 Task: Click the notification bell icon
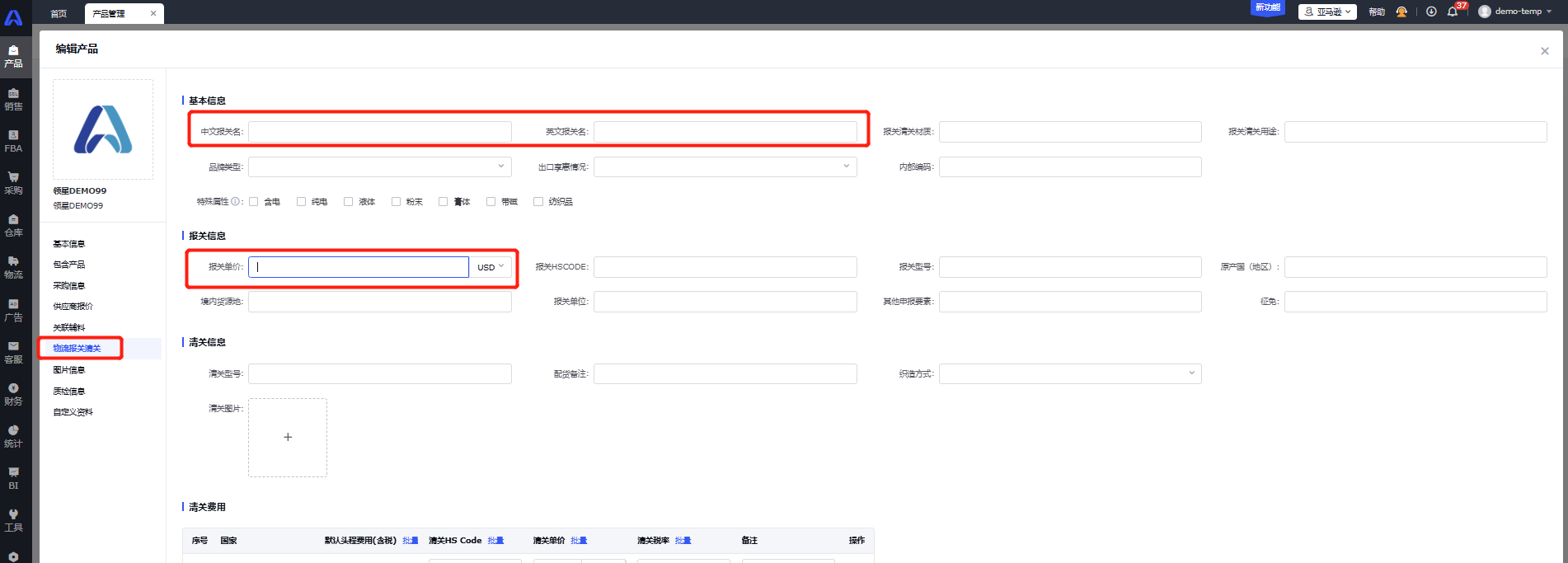(x=1453, y=12)
